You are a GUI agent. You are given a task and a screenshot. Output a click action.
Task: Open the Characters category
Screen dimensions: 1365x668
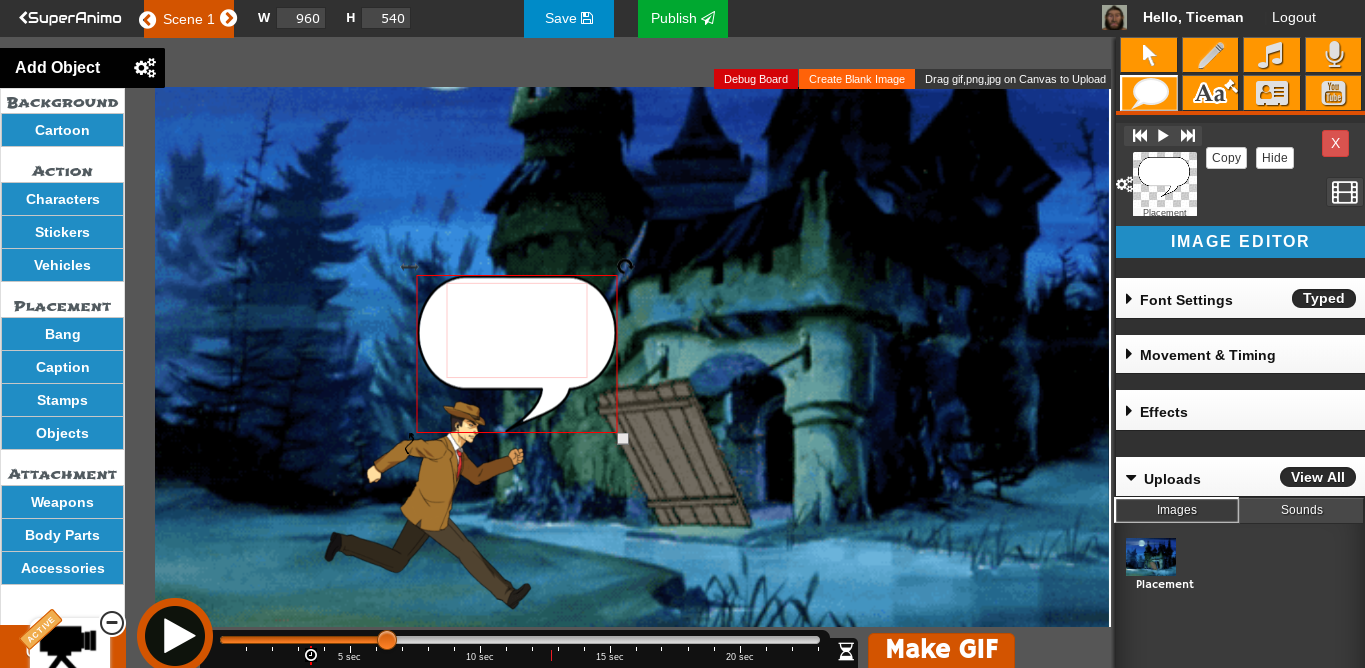62,199
